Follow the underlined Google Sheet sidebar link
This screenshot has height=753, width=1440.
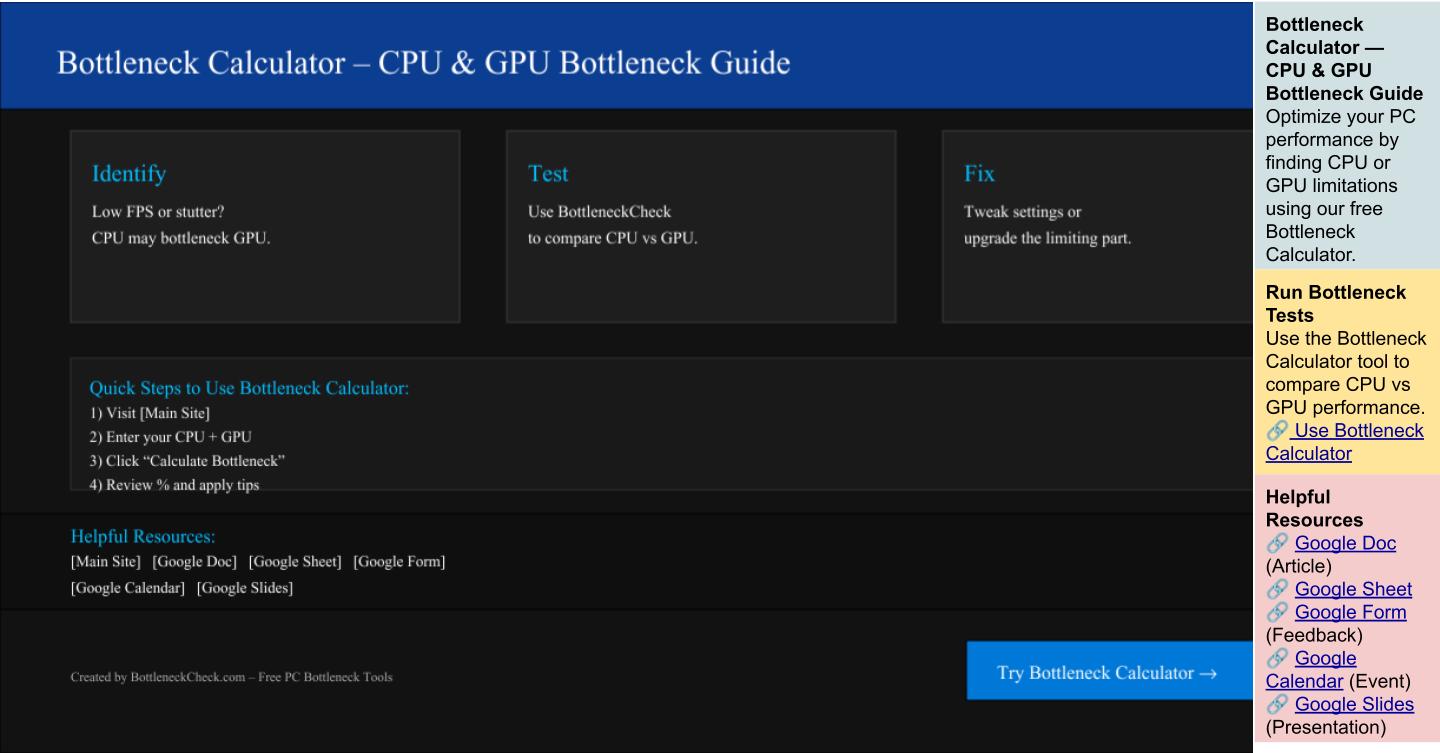click(1353, 590)
